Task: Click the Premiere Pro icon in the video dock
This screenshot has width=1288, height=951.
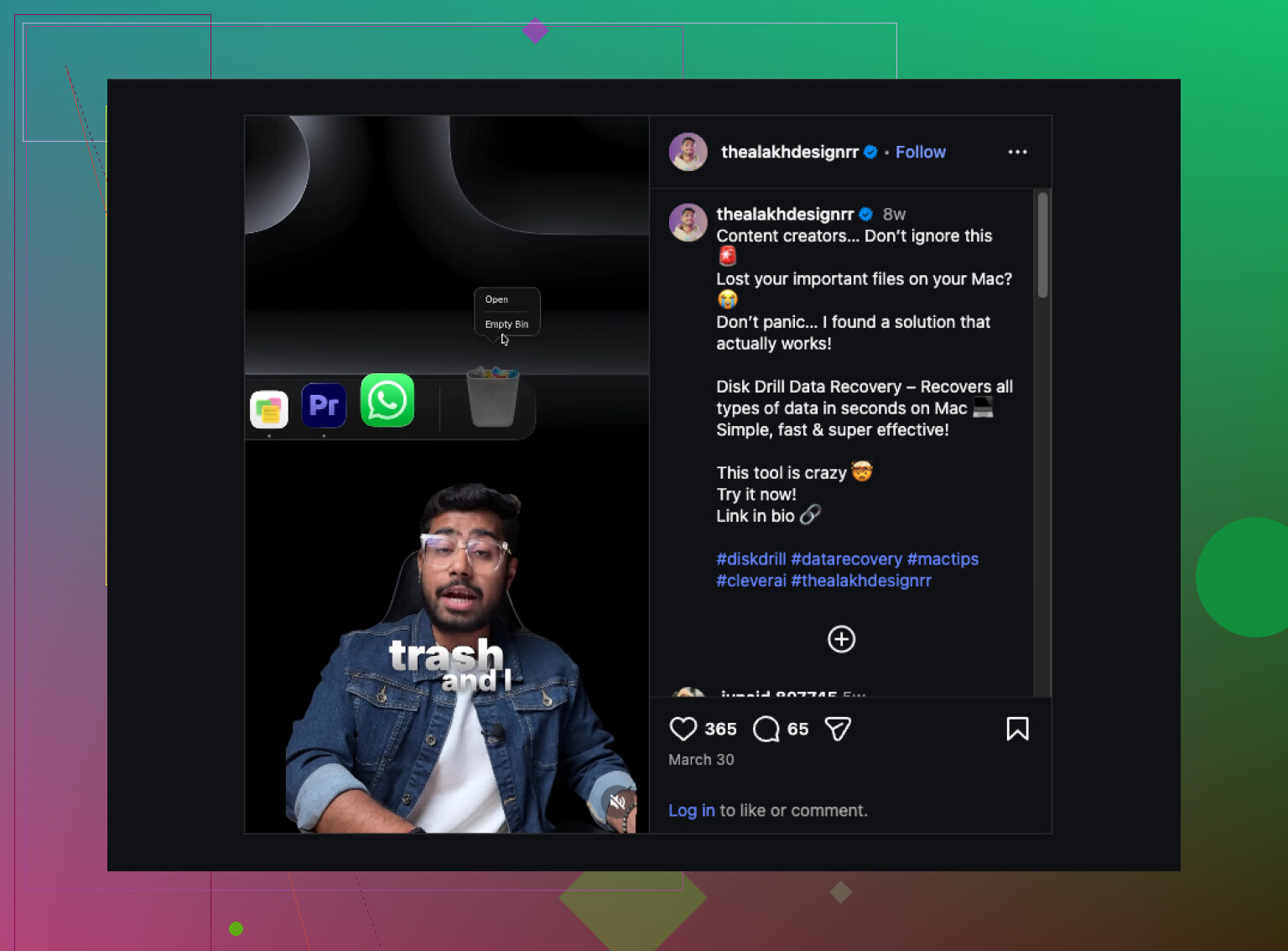Action: (324, 406)
